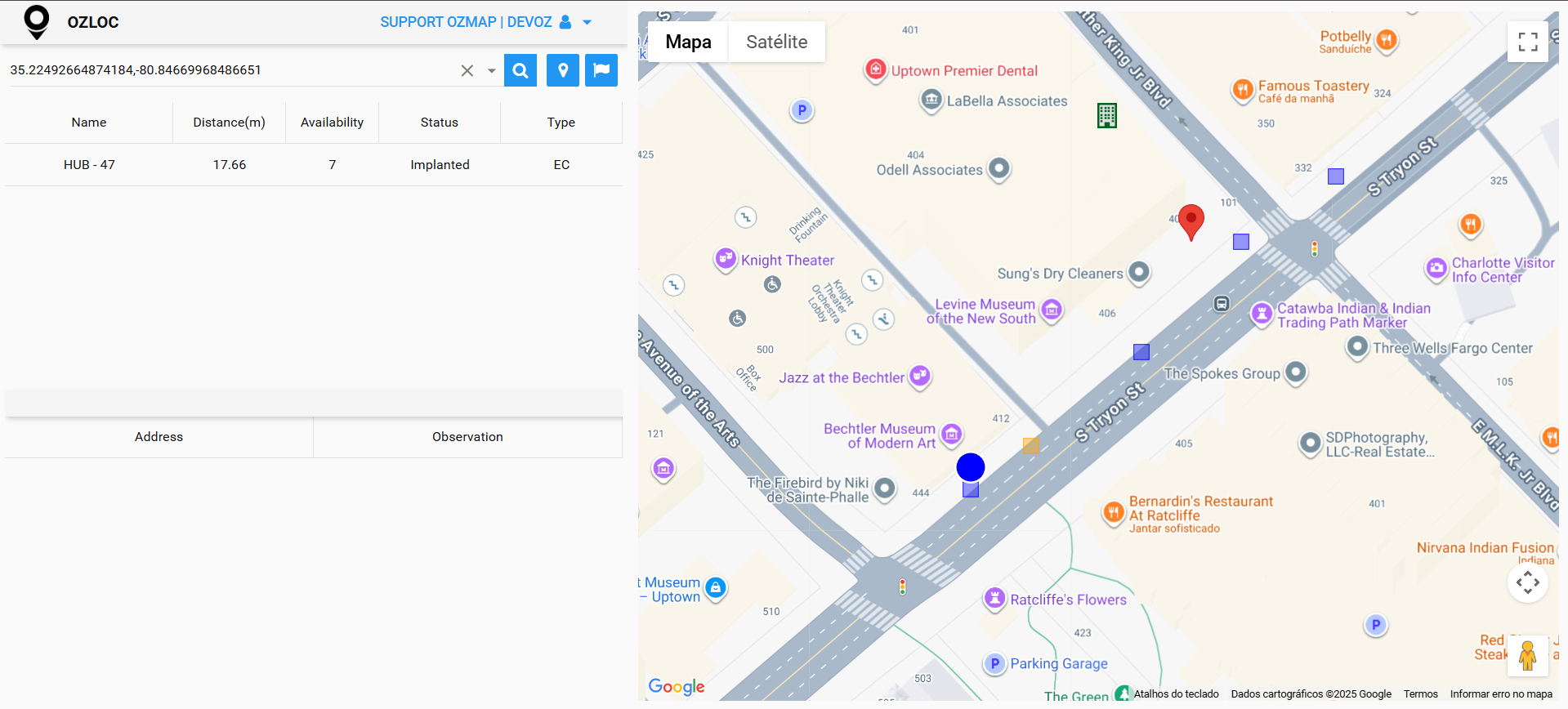Click the orange square marker on S Tryon St

[1031, 446]
